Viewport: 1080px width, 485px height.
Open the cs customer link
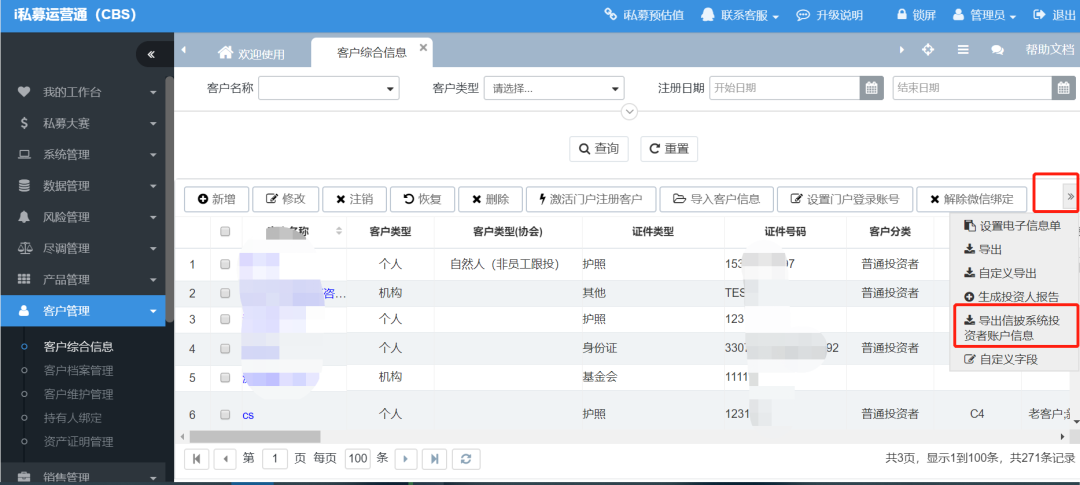248,415
